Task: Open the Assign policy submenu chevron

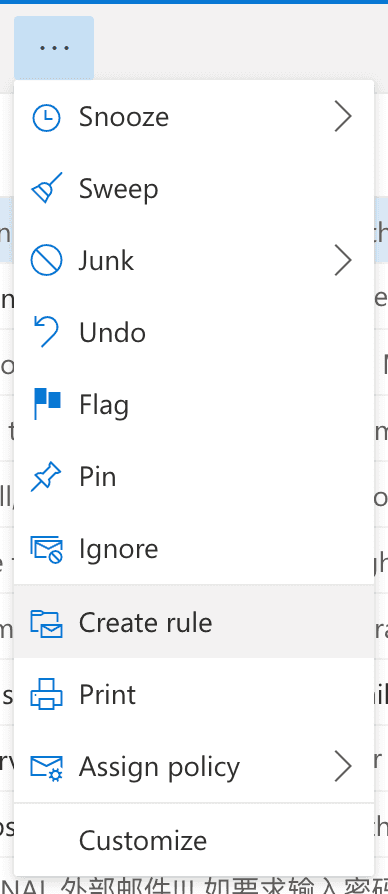Action: pos(342,766)
